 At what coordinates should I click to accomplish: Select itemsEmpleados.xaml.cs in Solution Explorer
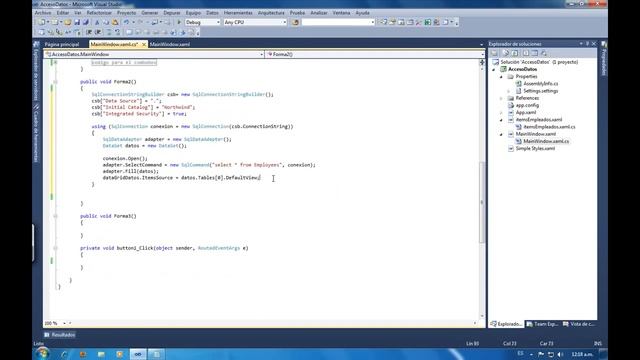click(x=549, y=127)
